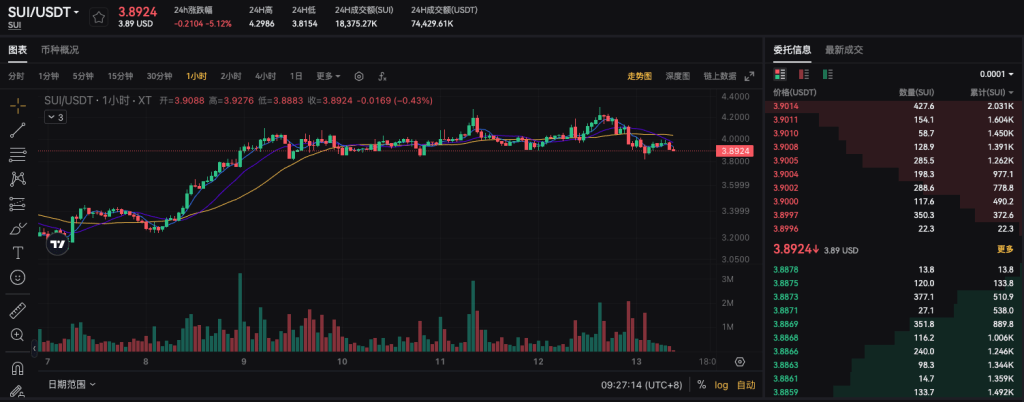This screenshot has width=1024, height=402.
Task: Open the 0.0001 price precision dropdown
Action: coord(999,74)
